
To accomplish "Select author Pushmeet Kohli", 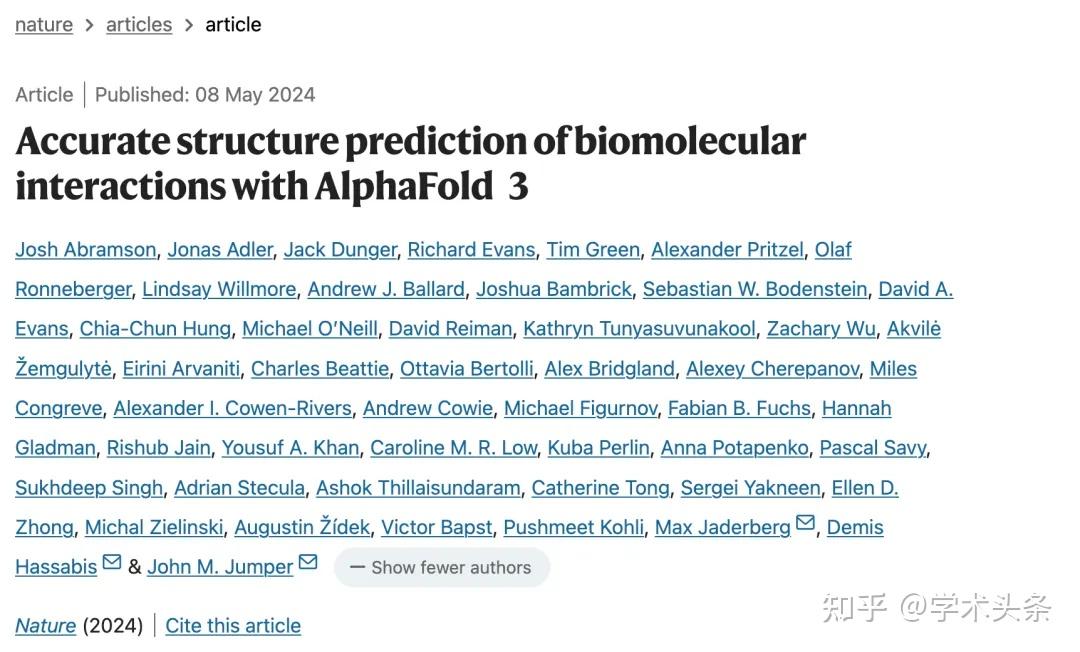I will click(573, 527).
